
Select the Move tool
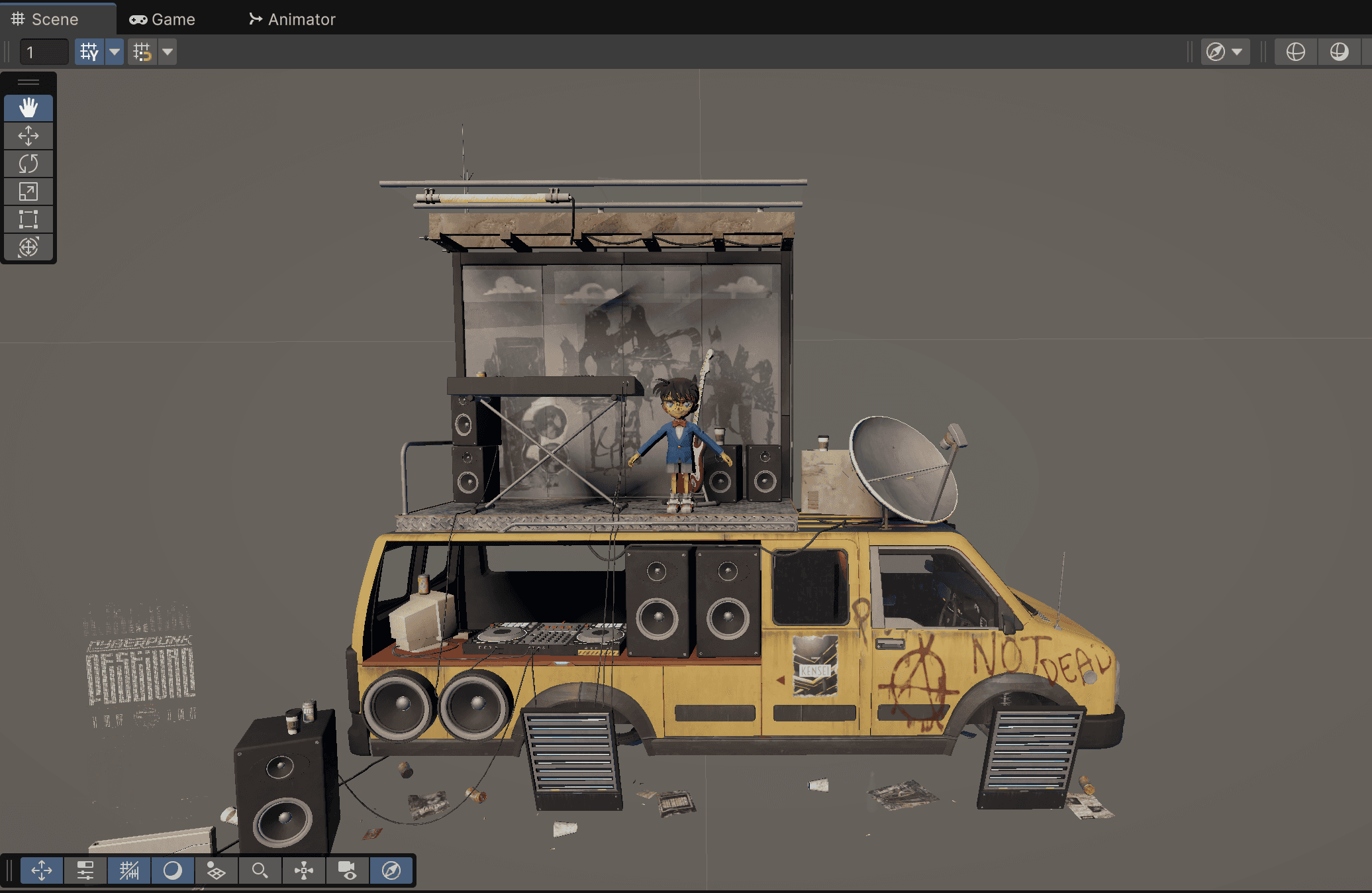[28, 136]
